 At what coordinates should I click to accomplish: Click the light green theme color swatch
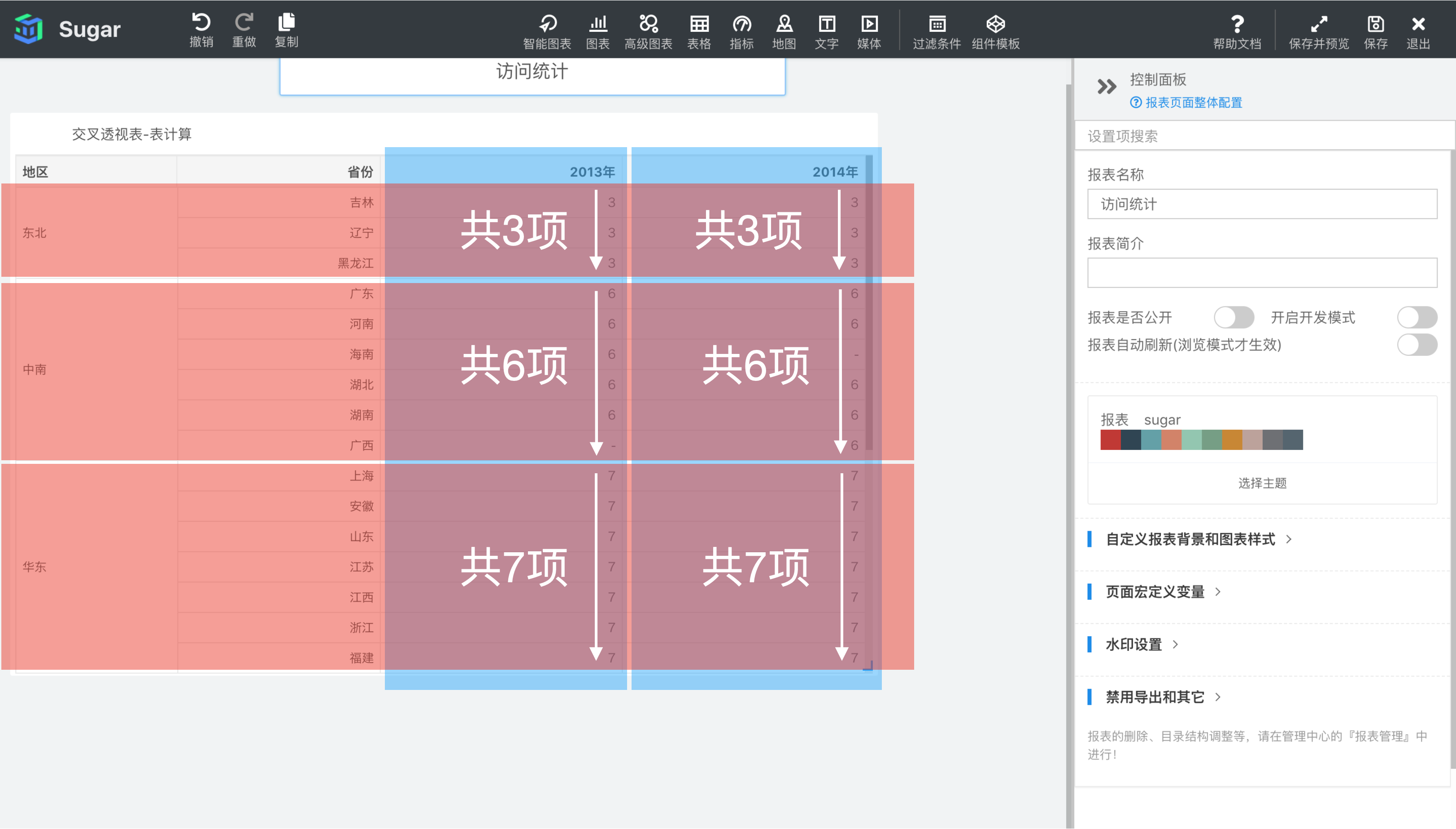(x=1191, y=440)
